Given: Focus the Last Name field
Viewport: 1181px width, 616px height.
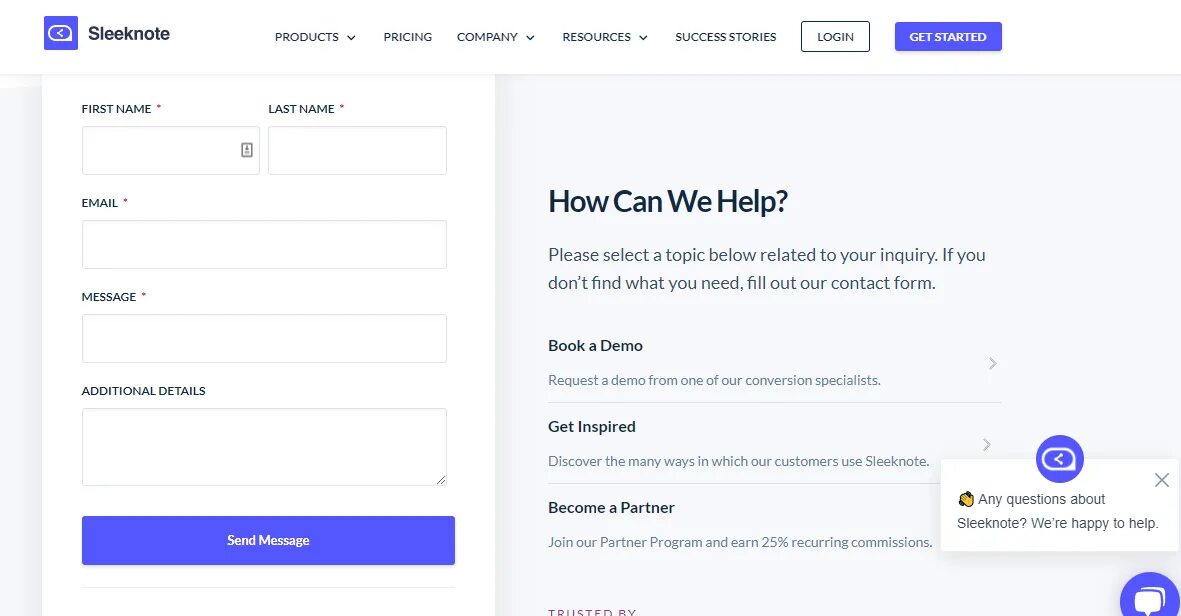Looking at the screenshot, I should coord(357,151).
